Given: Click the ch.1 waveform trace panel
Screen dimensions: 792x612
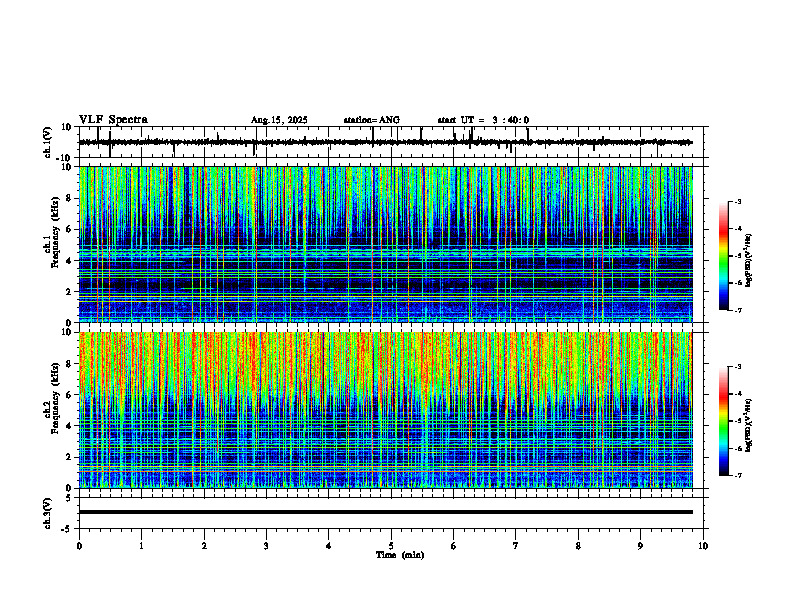Looking at the screenshot, I should (393, 142).
